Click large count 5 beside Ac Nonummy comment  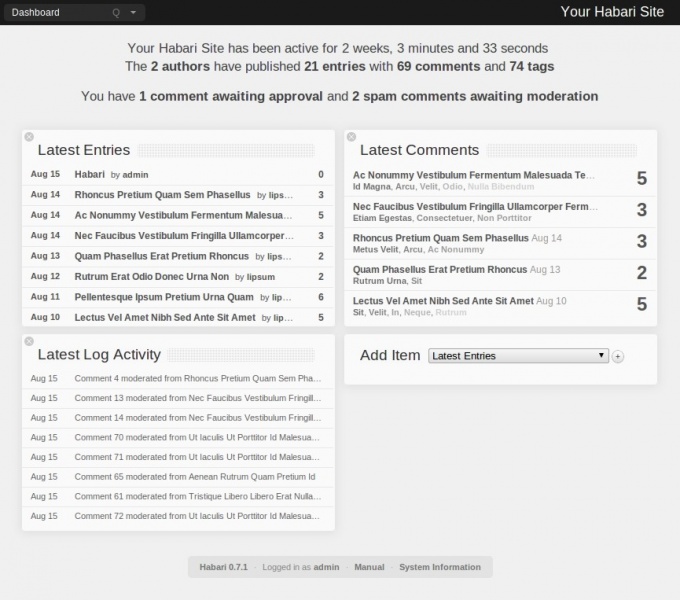tap(642, 178)
